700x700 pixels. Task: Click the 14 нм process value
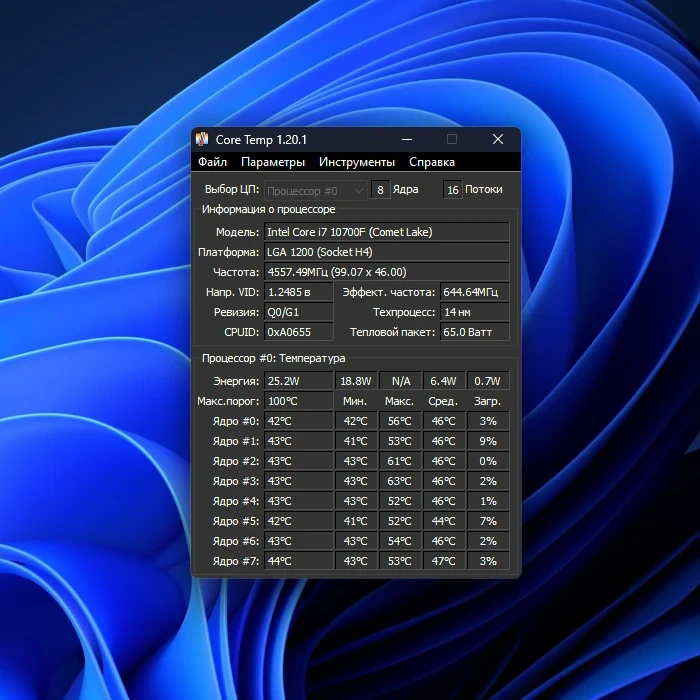pyautogui.click(x=475, y=312)
